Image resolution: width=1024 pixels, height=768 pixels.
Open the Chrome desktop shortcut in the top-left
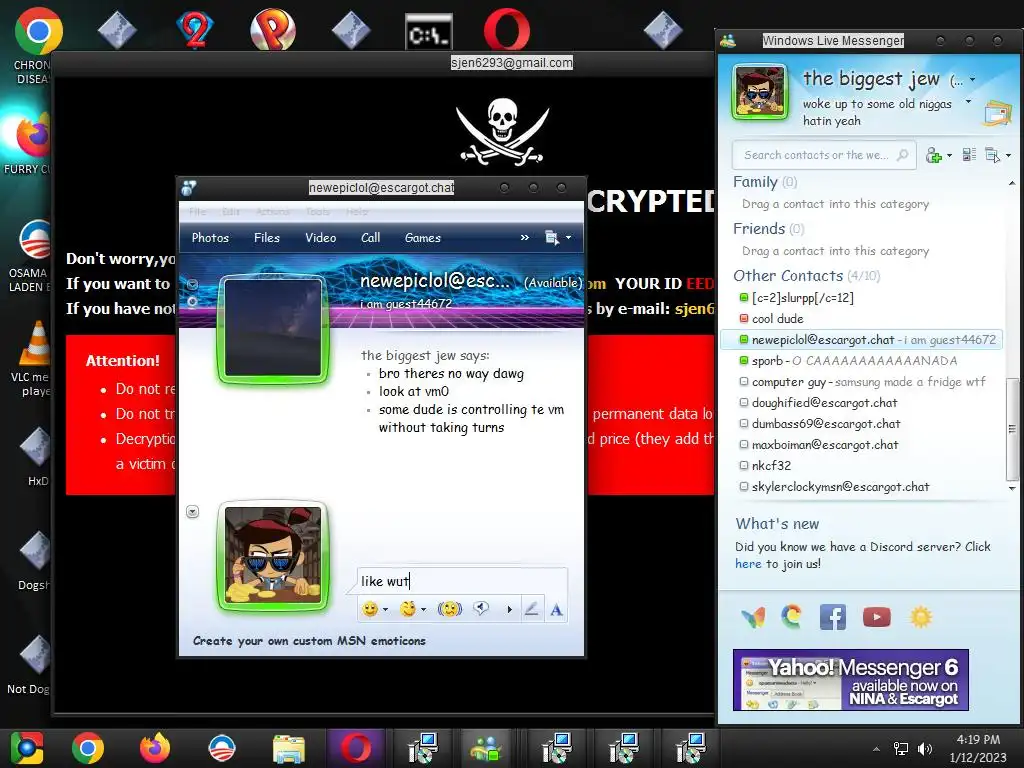(x=38, y=31)
